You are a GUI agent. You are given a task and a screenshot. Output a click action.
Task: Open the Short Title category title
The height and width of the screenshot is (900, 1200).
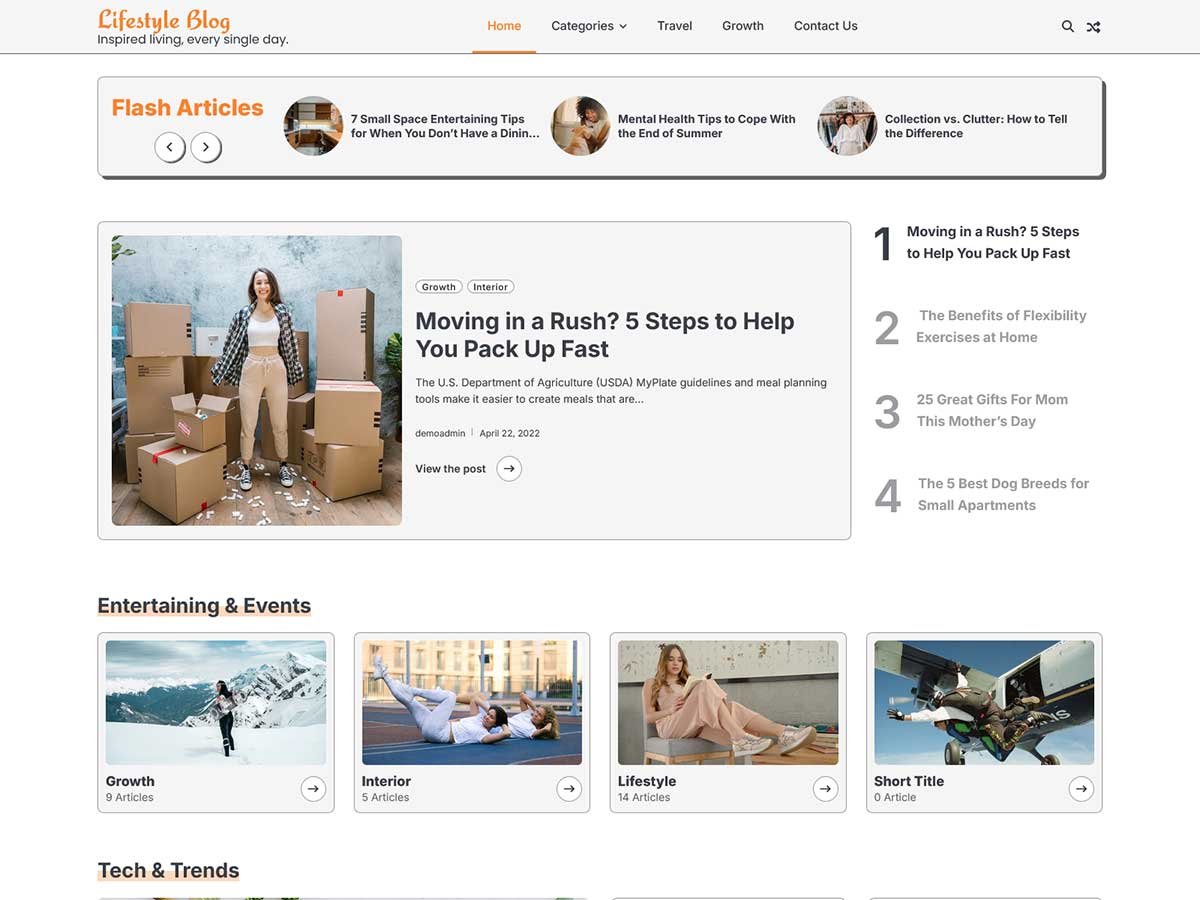[909, 781]
